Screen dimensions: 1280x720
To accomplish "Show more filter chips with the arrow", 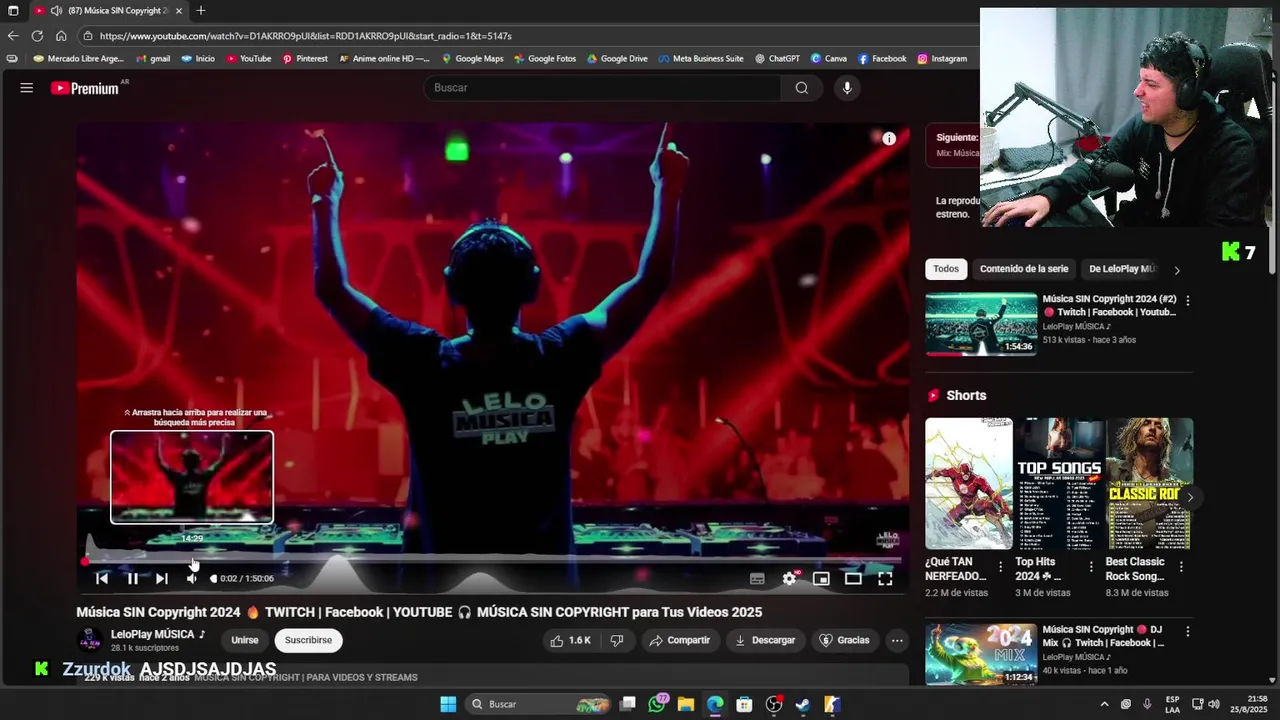I will [x=1177, y=270].
